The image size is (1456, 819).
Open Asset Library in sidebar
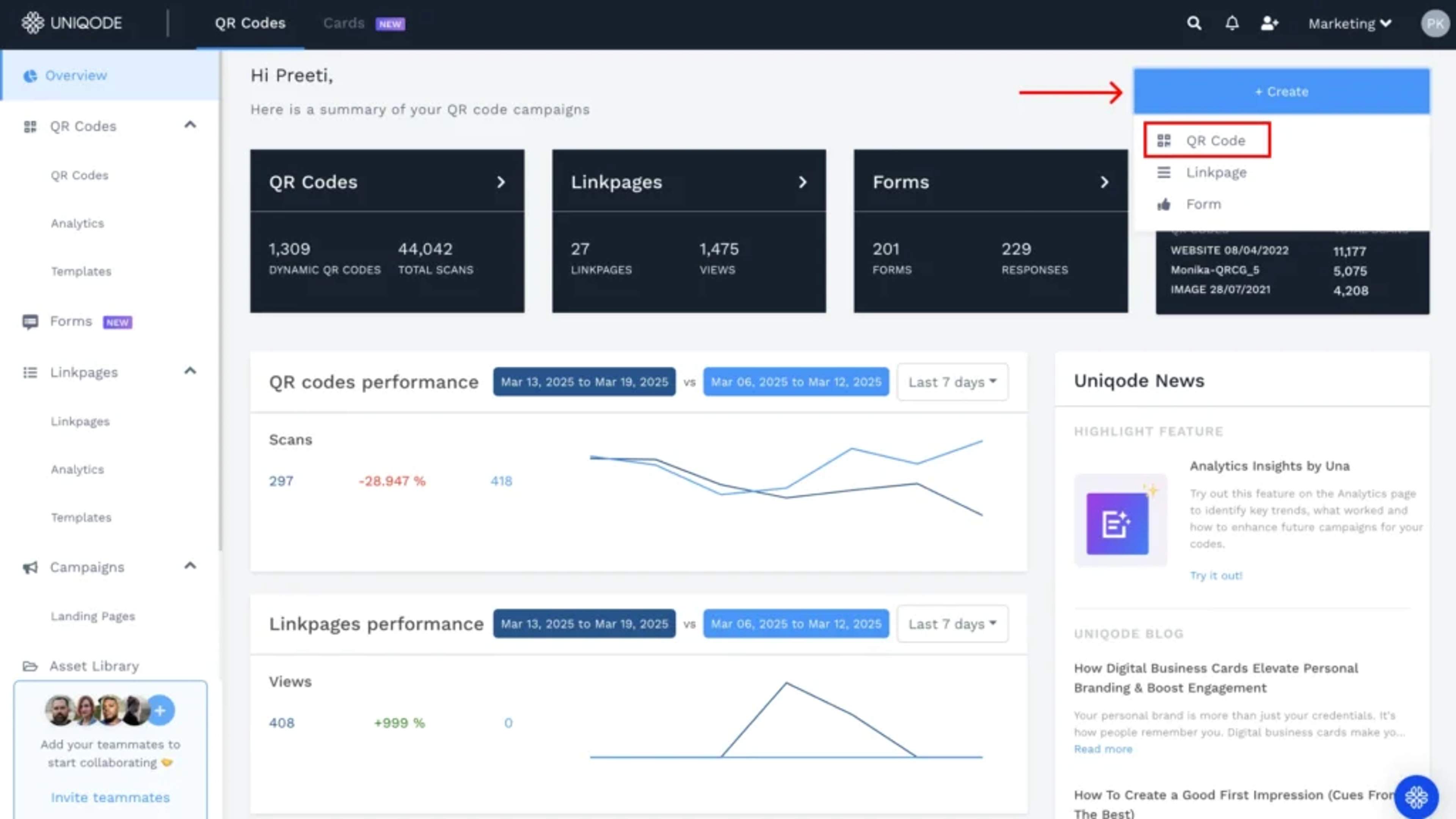[94, 666]
